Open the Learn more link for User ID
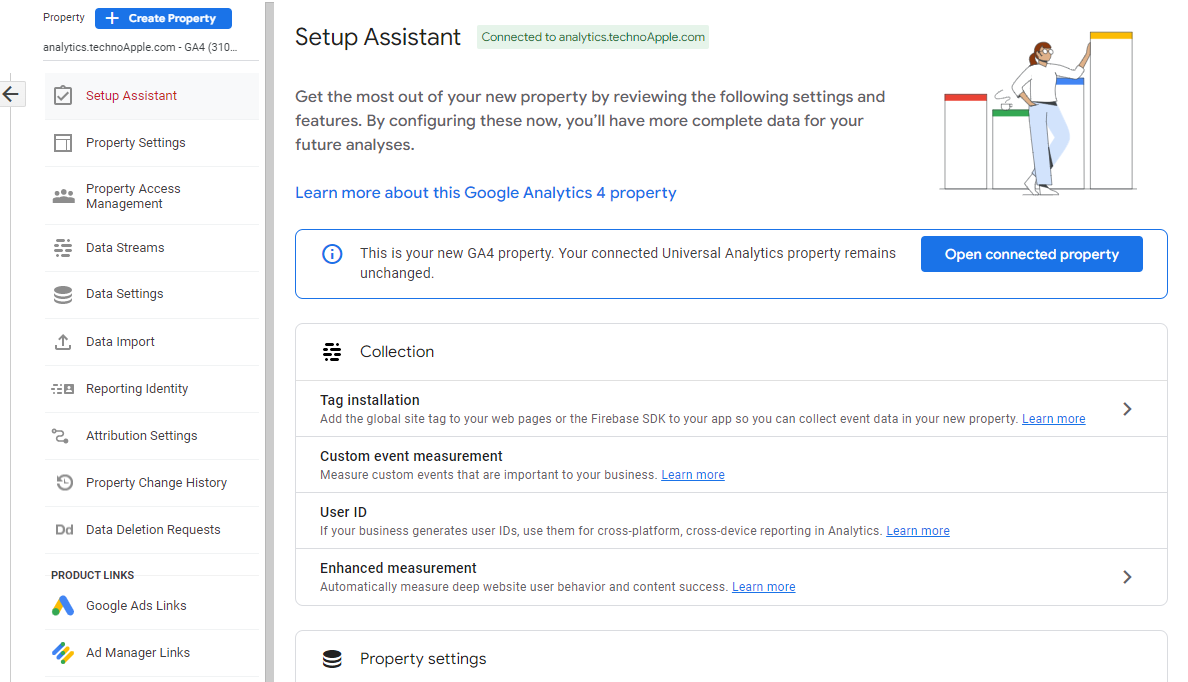Screen dimensions: 1188x682 tap(917, 530)
